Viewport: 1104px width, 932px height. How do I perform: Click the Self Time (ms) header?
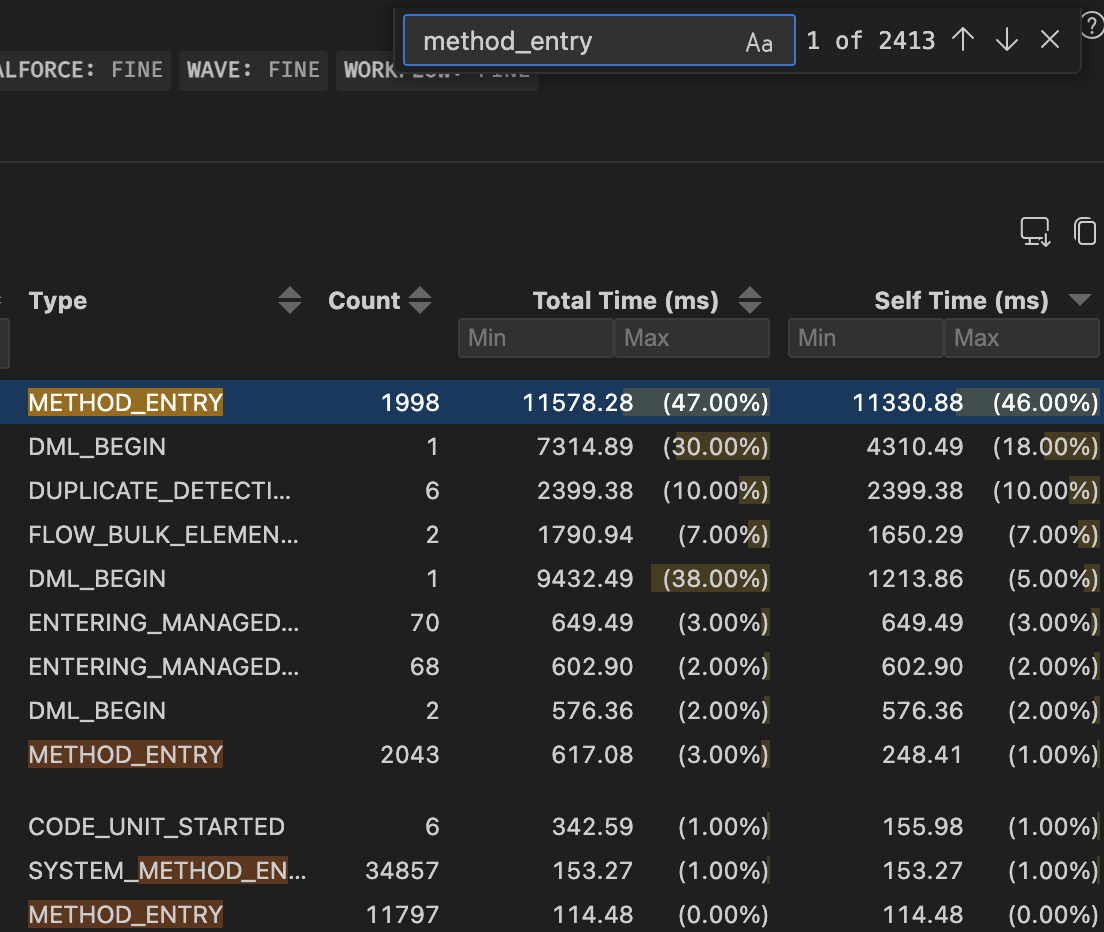tap(961, 301)
